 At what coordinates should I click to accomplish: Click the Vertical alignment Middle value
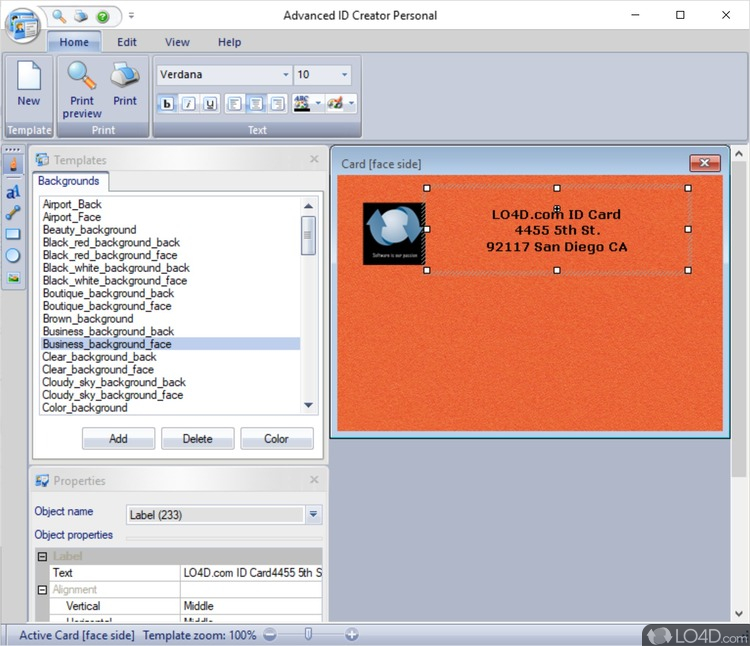[251, 606]
